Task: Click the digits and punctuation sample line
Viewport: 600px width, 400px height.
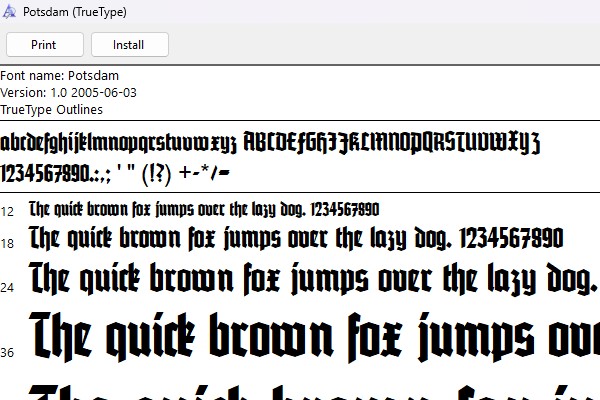Action: pyautogui.click(x=115, y=173)
